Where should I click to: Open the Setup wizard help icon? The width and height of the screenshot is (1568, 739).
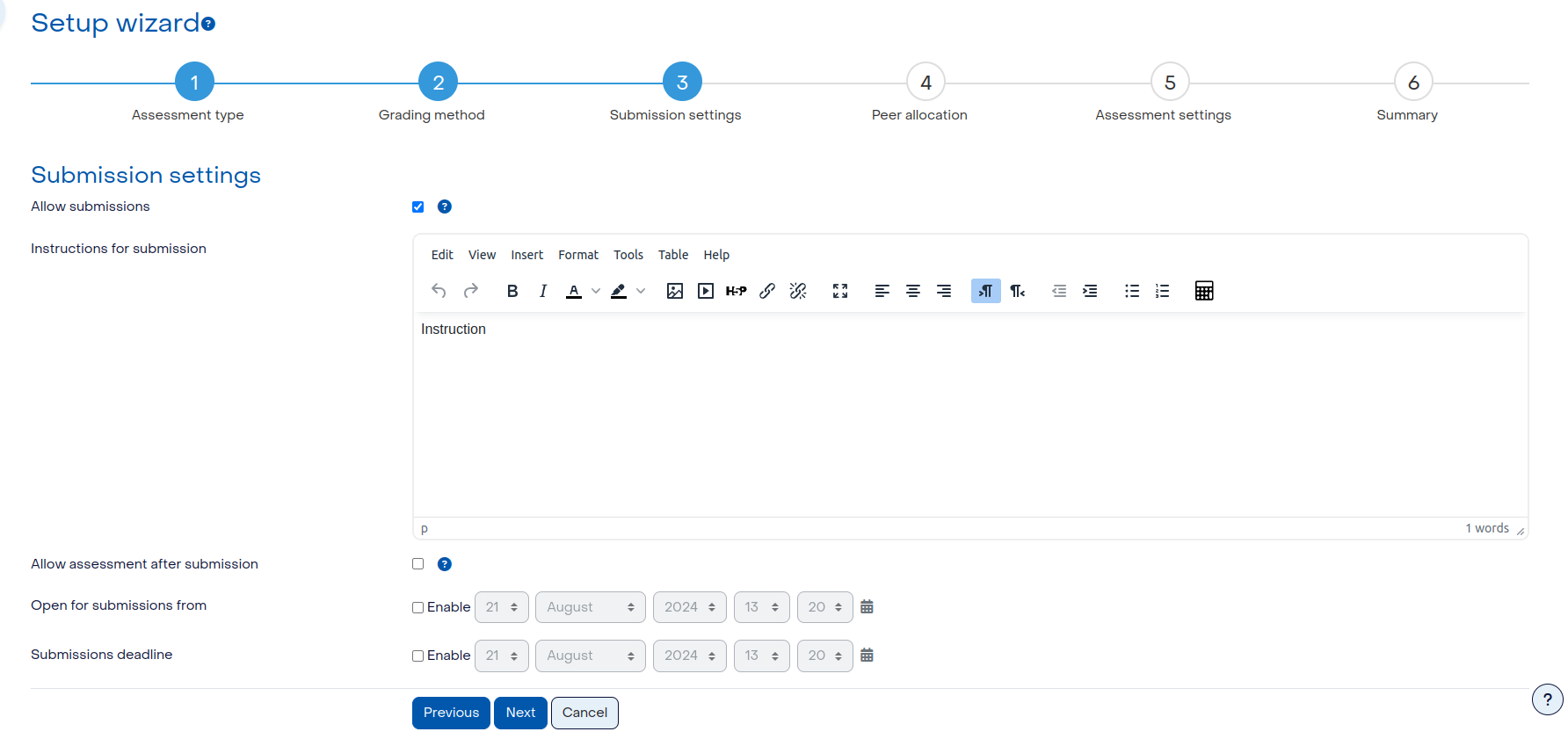(208, 24)
